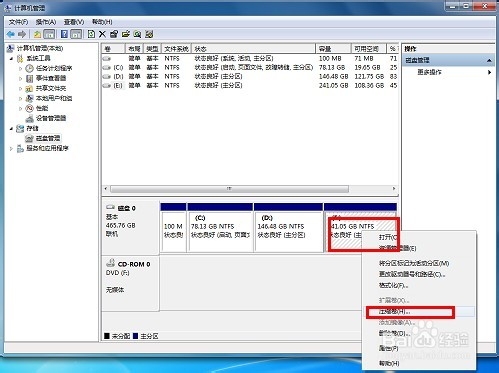Choose 删除卷(D)... from the context menu
The width and height of the screenshot is (499, 373).
pos(419,333)
